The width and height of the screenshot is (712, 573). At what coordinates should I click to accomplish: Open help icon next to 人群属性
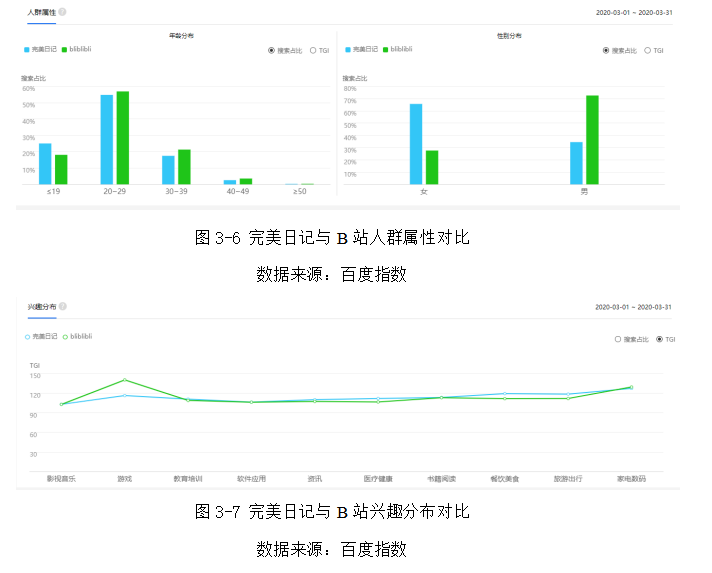point(62,12)
